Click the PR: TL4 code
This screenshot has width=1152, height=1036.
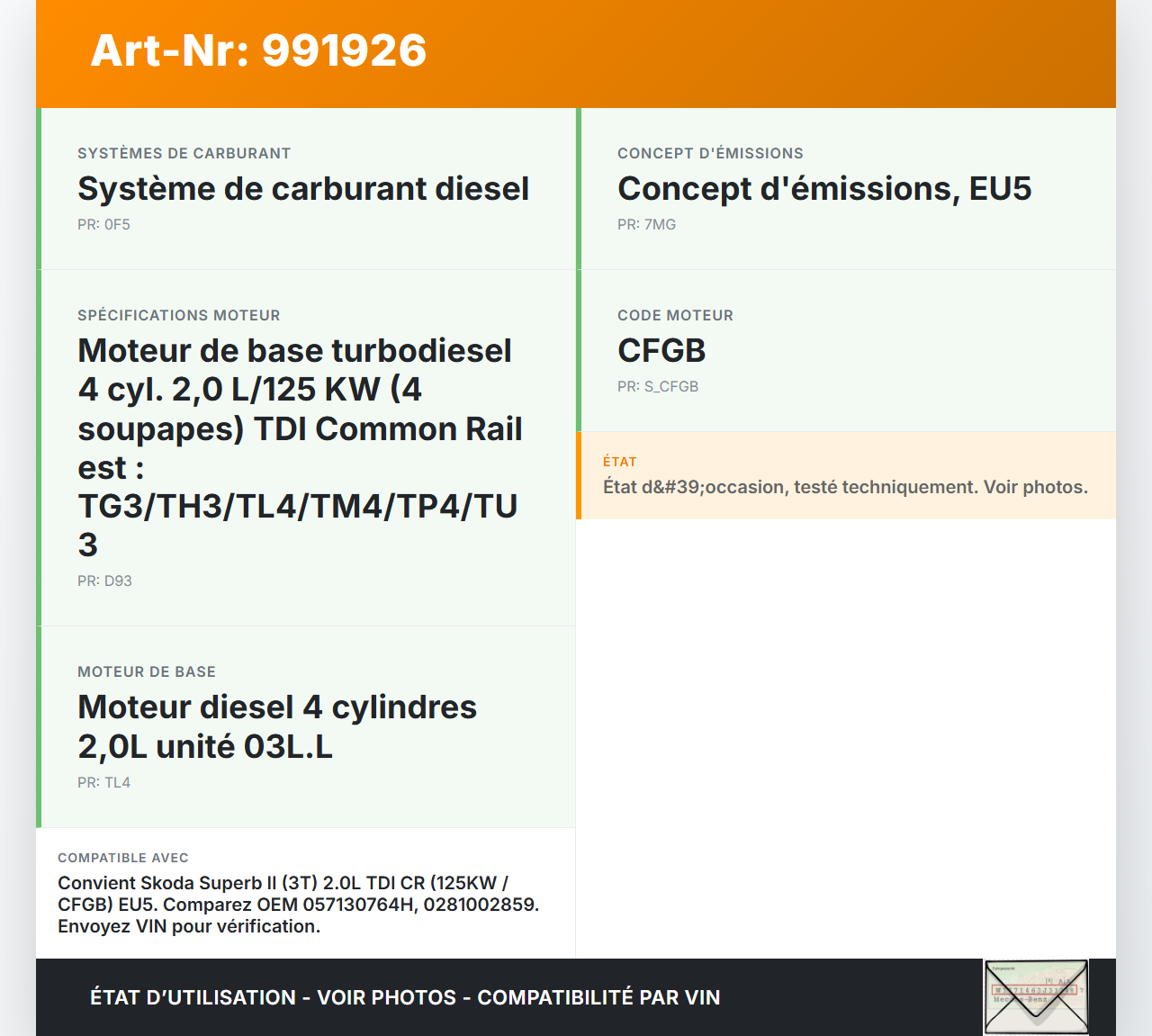(103, 783)
